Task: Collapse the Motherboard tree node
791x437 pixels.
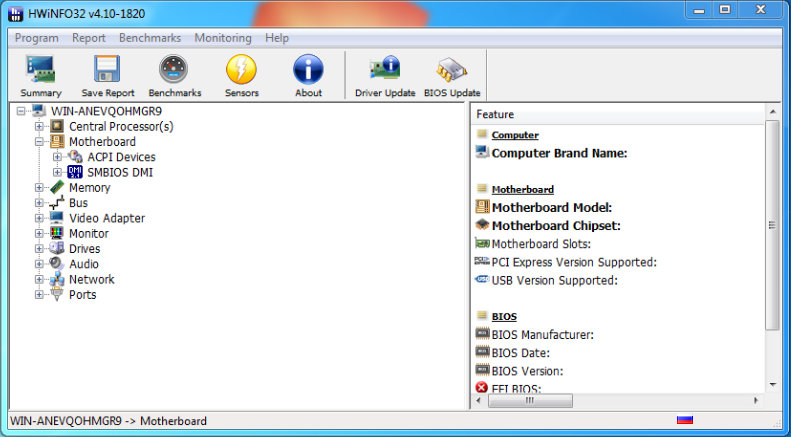Action: pos(39,142)
